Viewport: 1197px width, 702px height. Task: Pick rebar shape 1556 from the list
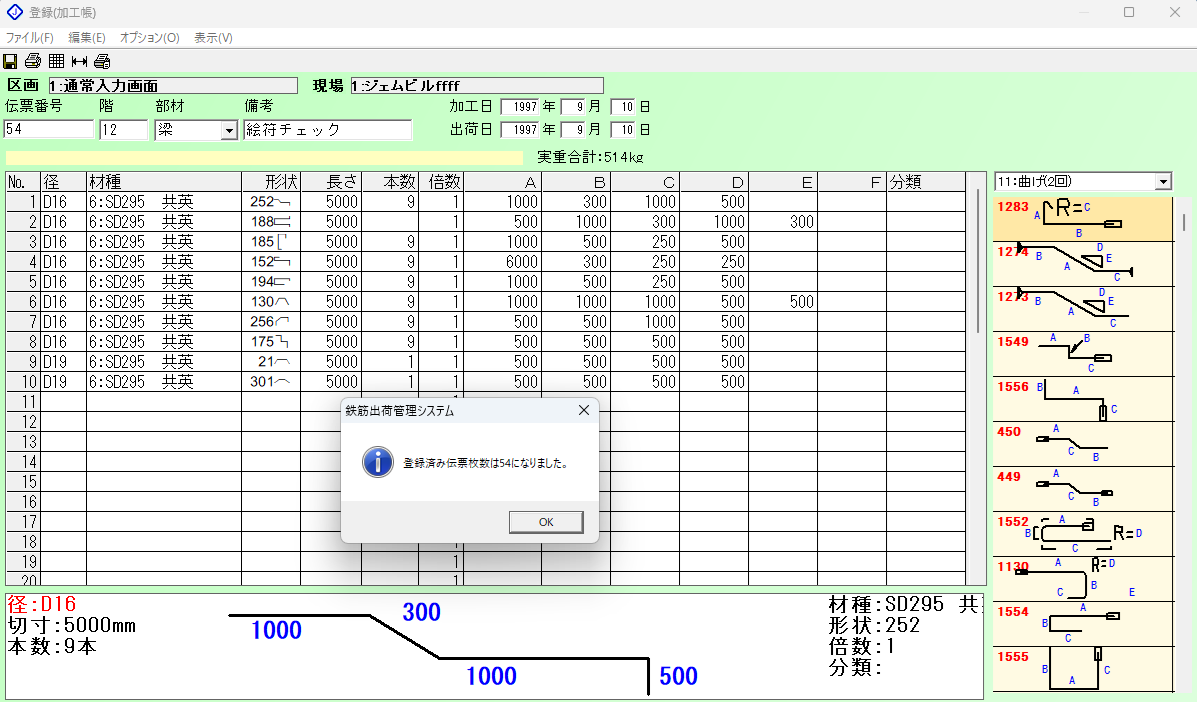[x=1082, y=399]
